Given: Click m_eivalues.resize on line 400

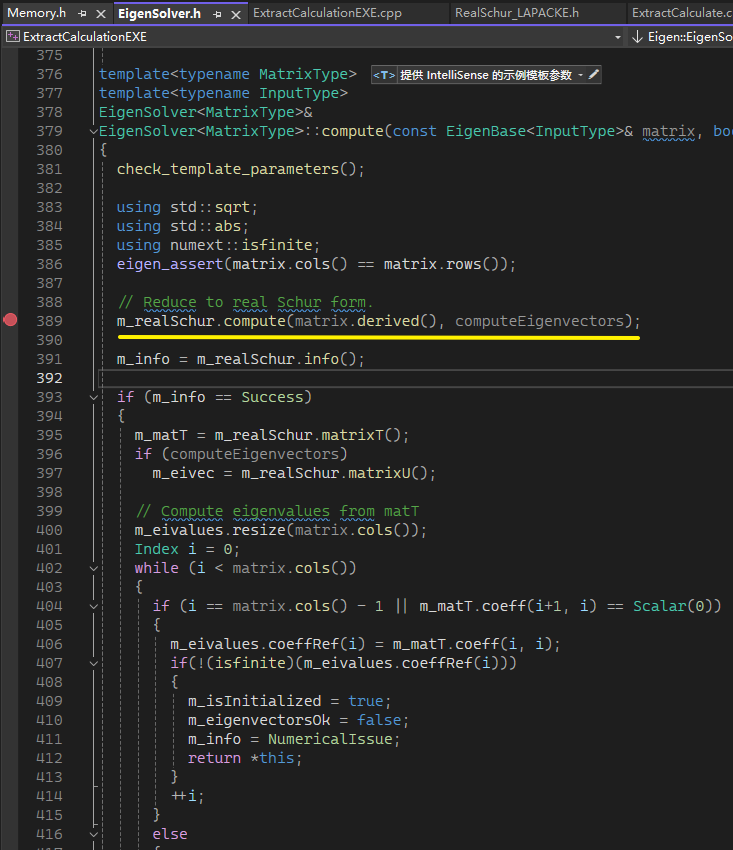Looking at the screenshot, I should tap(210, 530).
